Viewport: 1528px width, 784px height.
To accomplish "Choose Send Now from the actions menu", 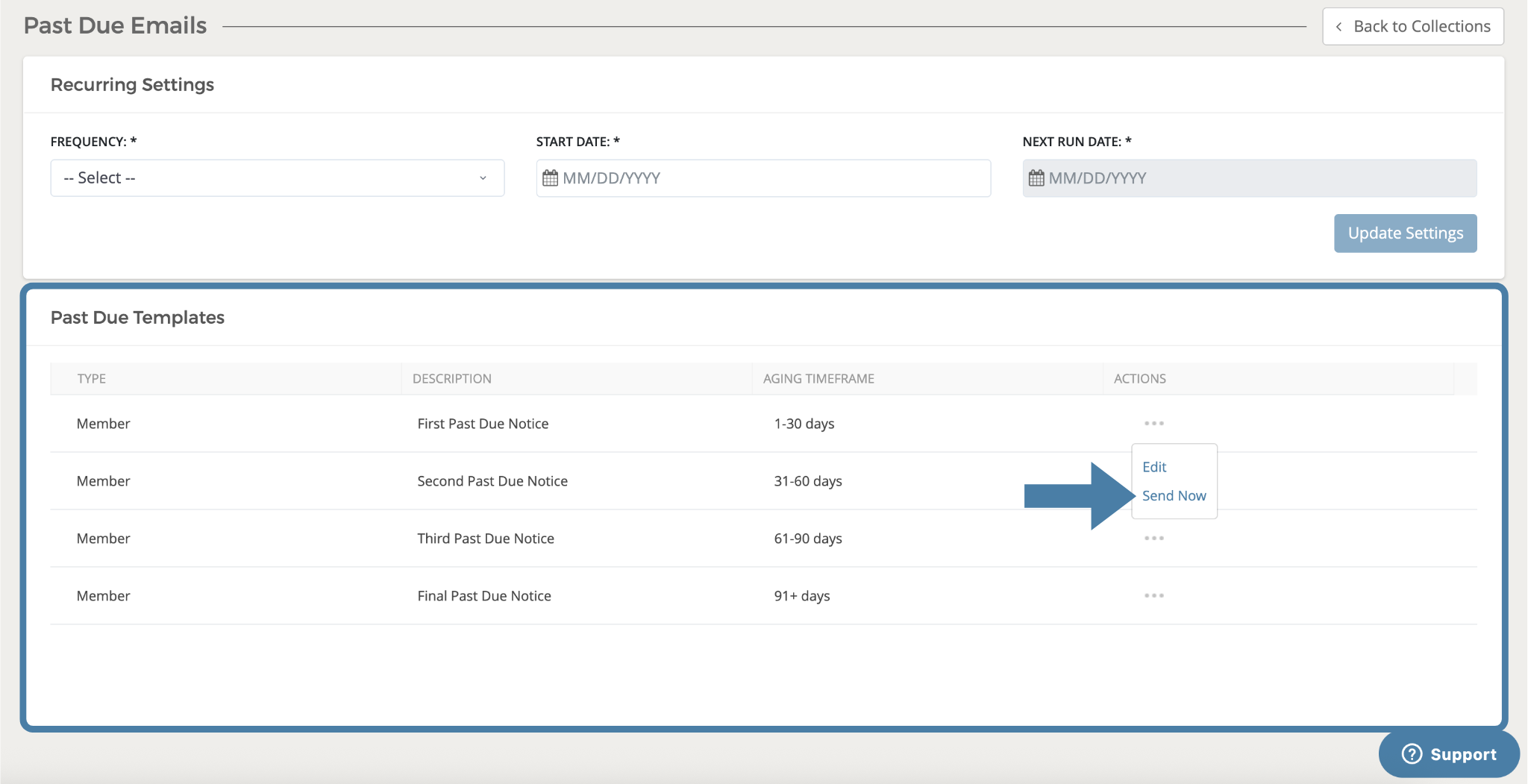I will pos(1174,496).
